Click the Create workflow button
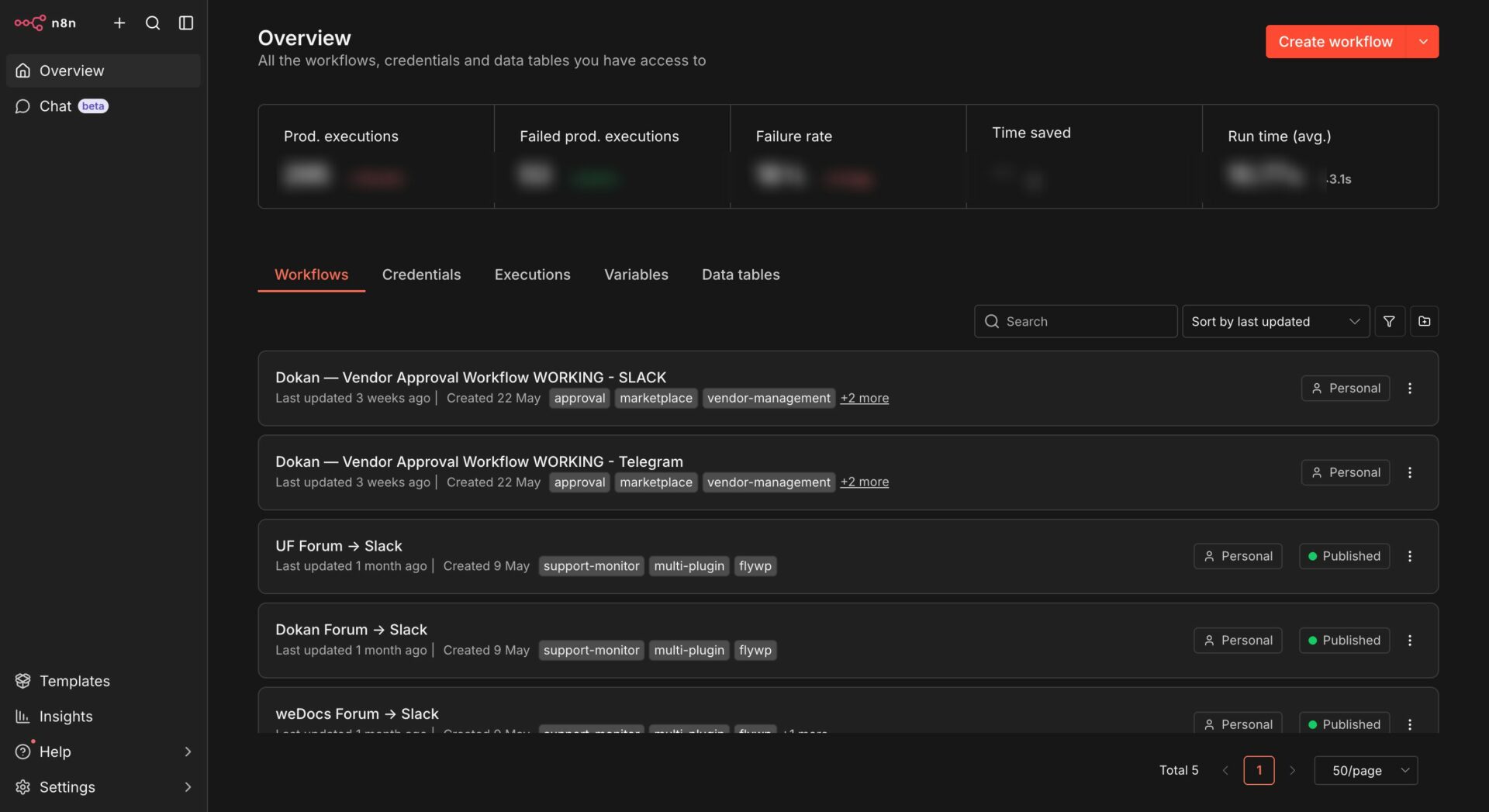1489x812 pixels. pos(1335,41)
